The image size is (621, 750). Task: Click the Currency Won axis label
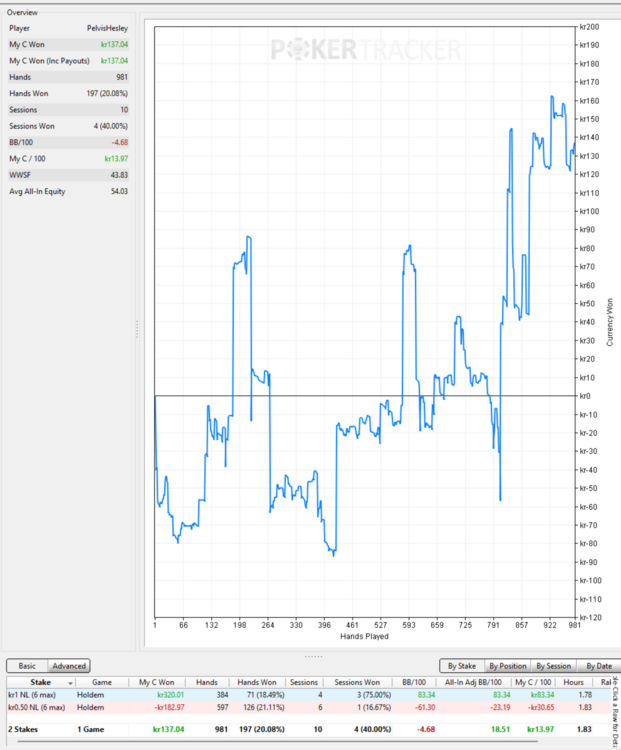coord(610,322)
